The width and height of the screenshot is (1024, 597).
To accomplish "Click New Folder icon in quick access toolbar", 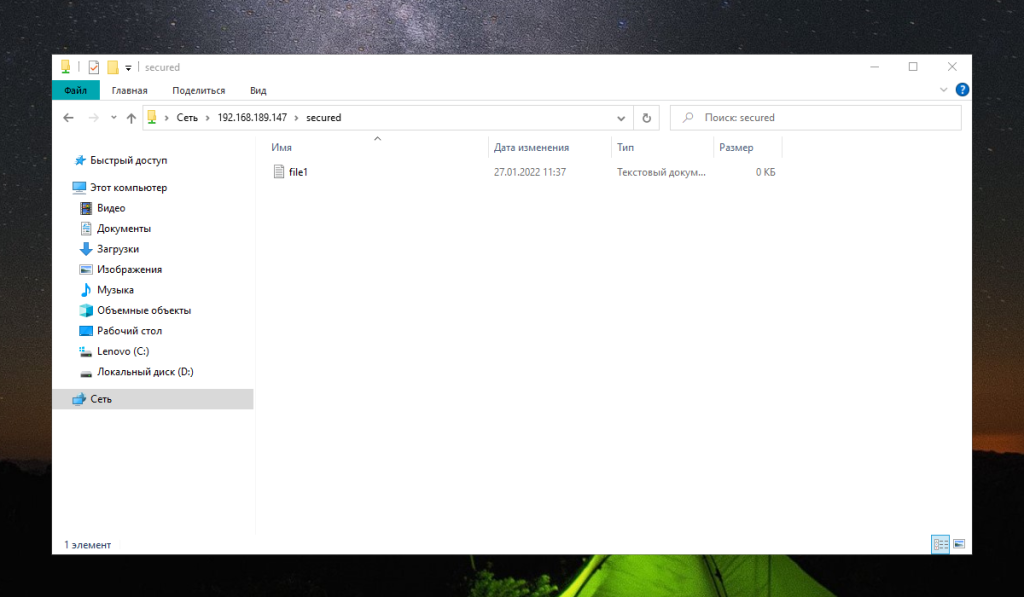I will tap(113, 67).
